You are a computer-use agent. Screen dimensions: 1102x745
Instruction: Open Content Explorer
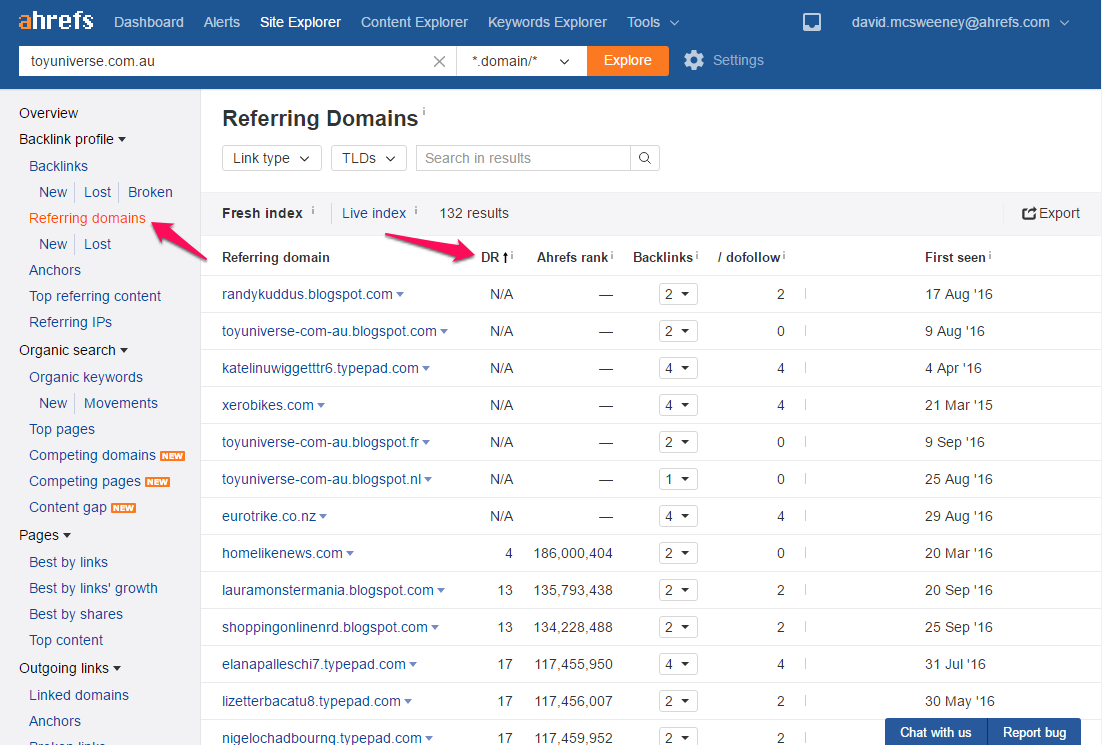(415, 22)
